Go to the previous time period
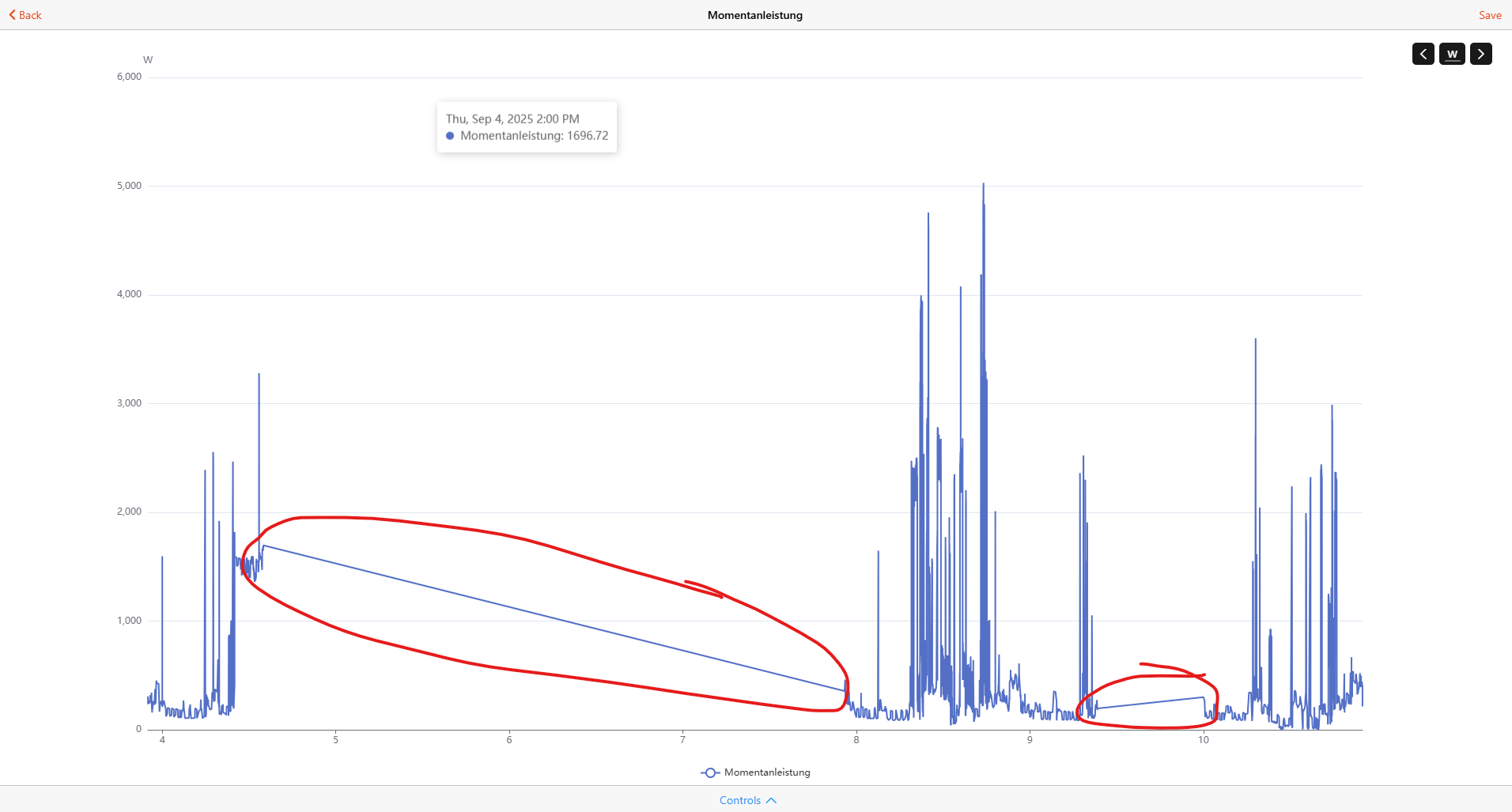1512x812 pixels. coord(1423,54)
